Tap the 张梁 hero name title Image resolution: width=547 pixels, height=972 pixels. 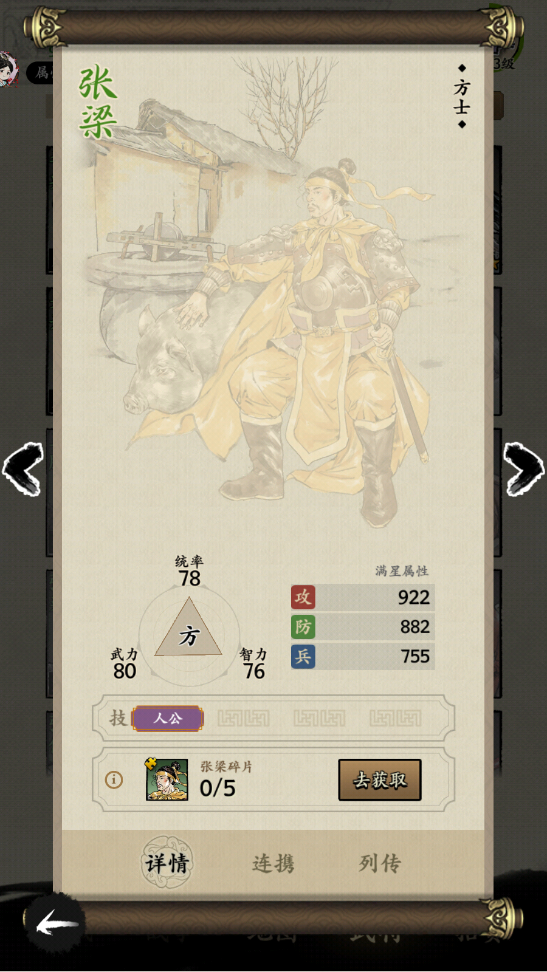98,103
